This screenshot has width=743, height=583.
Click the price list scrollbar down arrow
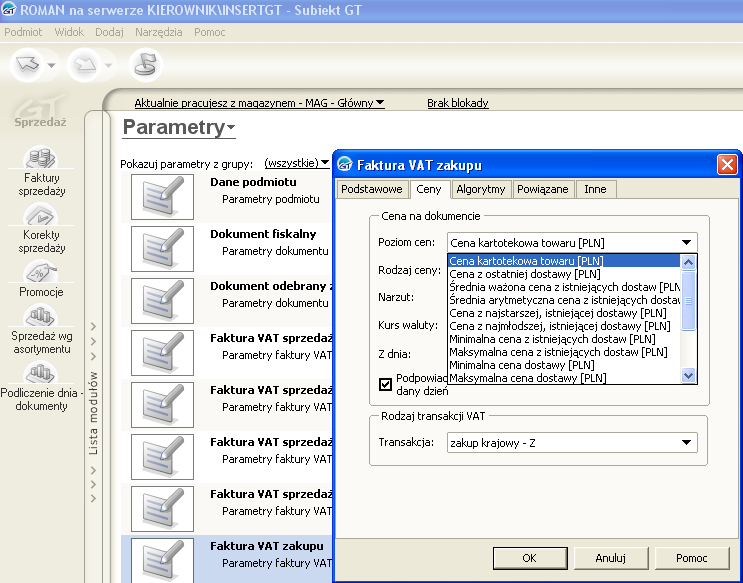pos(688,375)
